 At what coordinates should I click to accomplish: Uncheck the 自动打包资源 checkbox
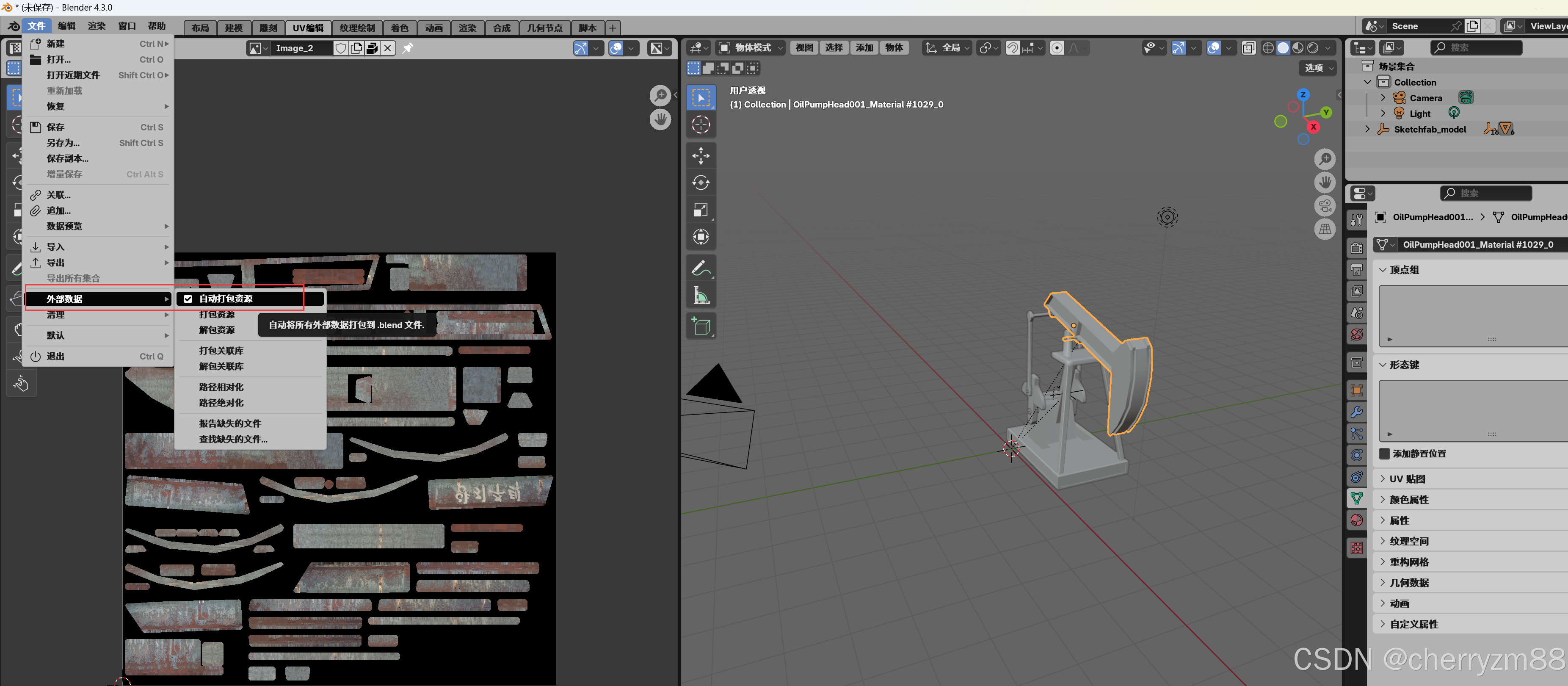(188, 298)
